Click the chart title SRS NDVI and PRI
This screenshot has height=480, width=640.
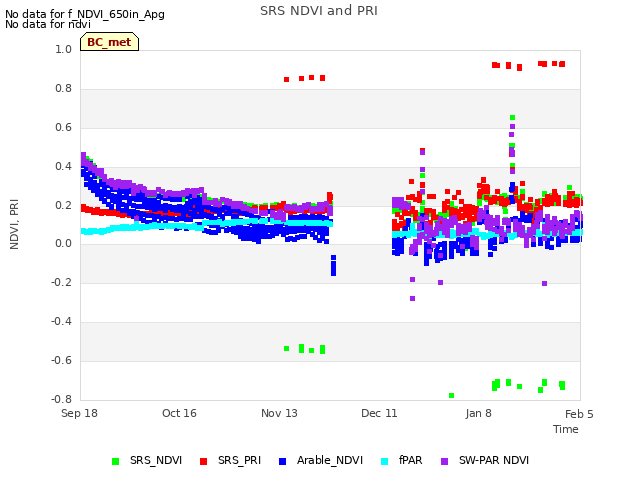click(319, 11)
